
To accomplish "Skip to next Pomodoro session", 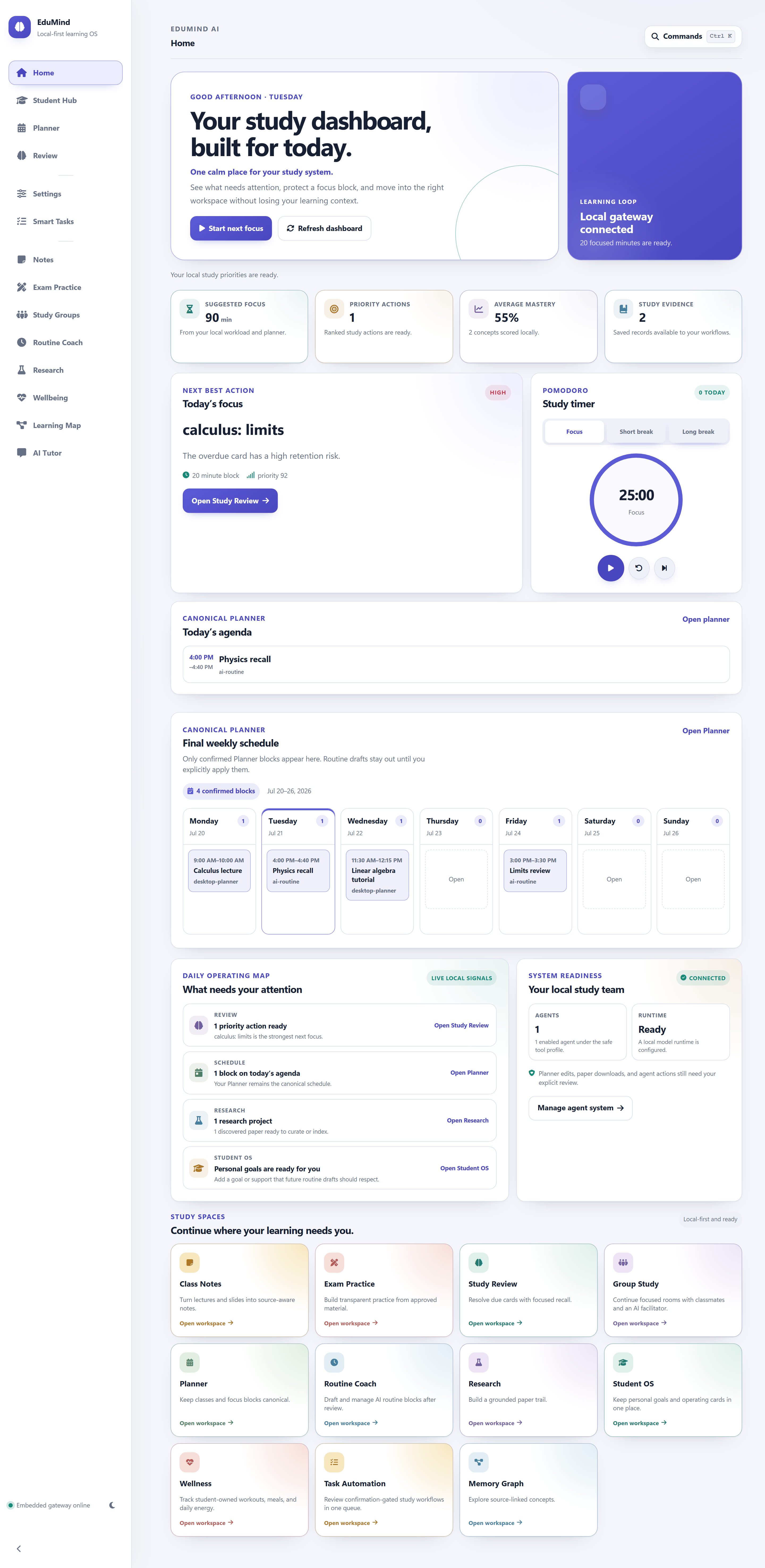I will [x=665, y=568].
